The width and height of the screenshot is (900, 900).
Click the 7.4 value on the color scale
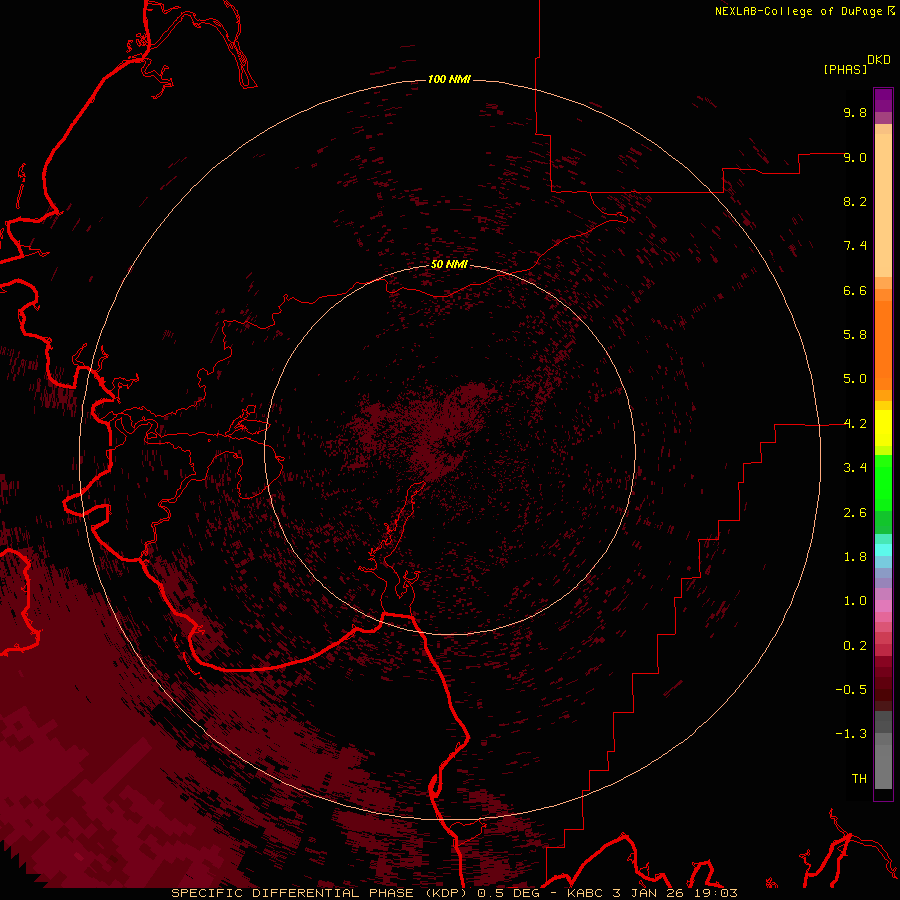click(855, 246)
